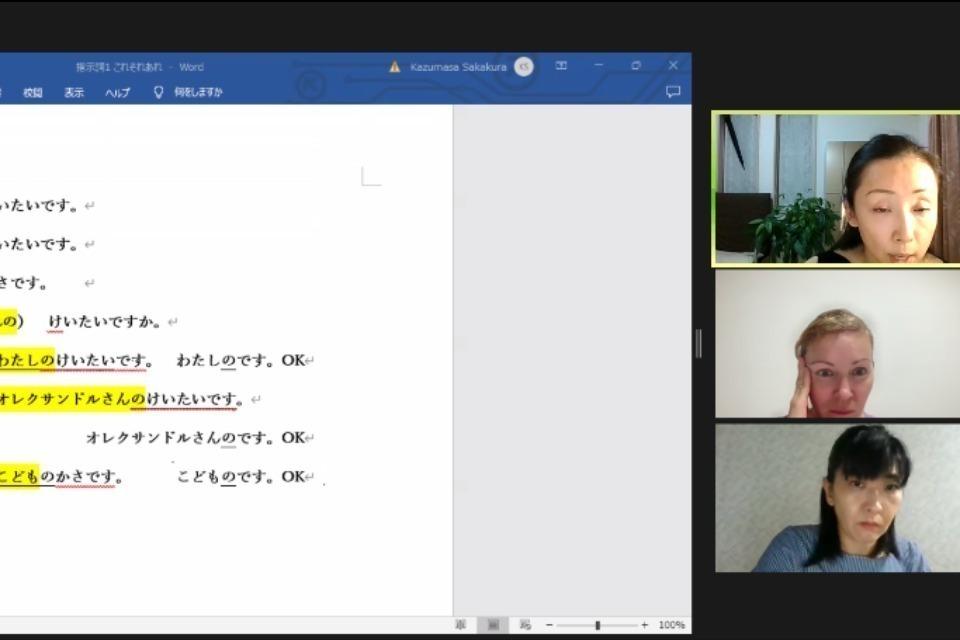
Task: Open the 校閲 (Review) ribbon tab
Action: coord(33,93)
